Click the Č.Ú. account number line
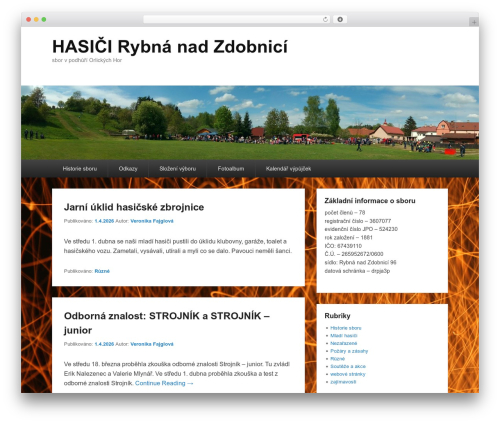500x423 pixels. [354, 254]
